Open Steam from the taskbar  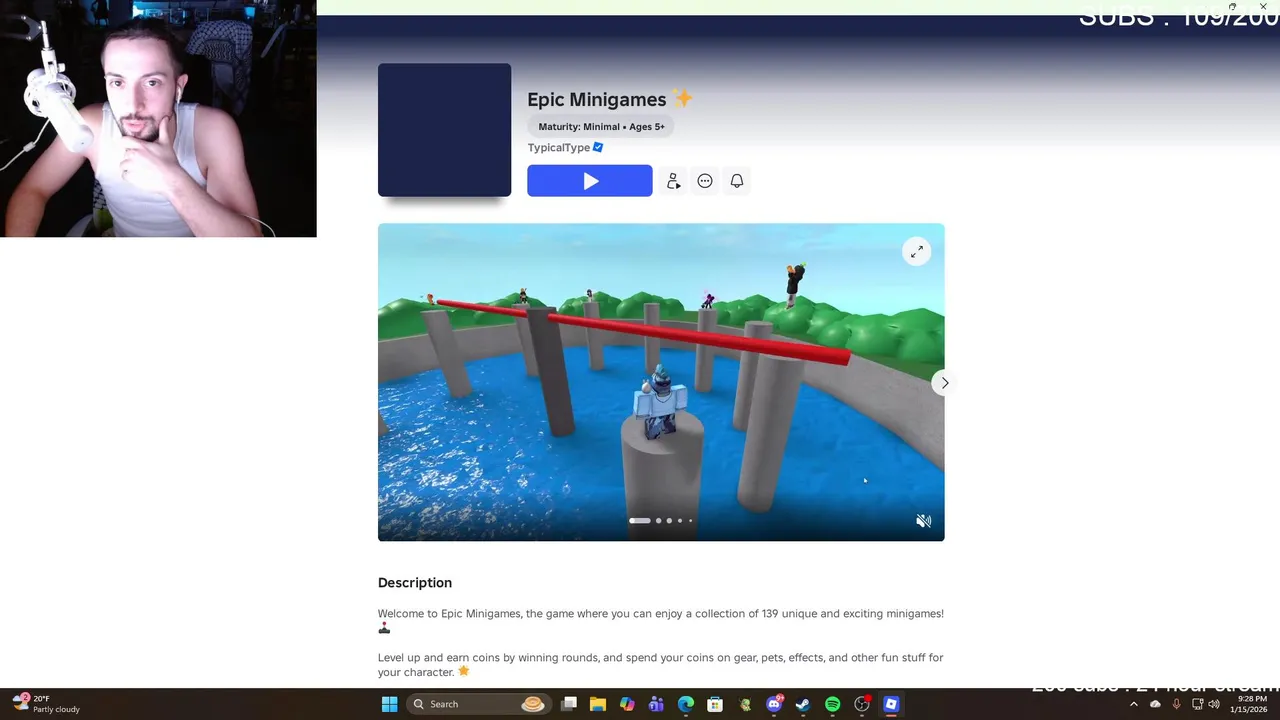803,704
